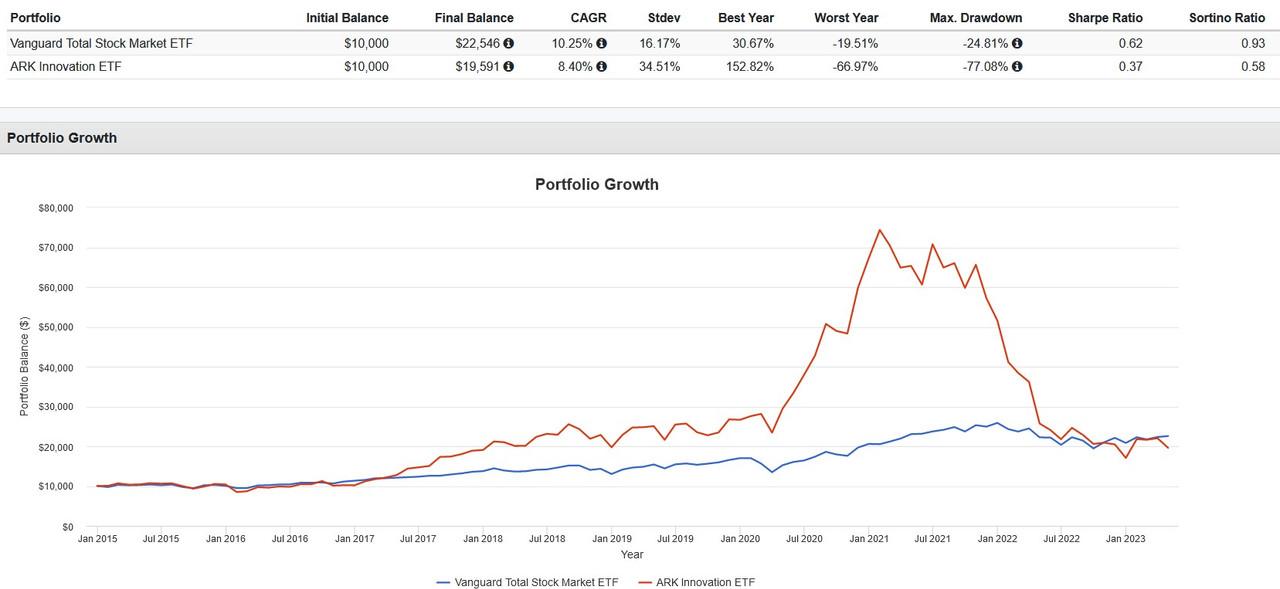Open the Final Balance info tooltip for Vanguard ETF
The image size is (1280, 589).
[509, 42]
